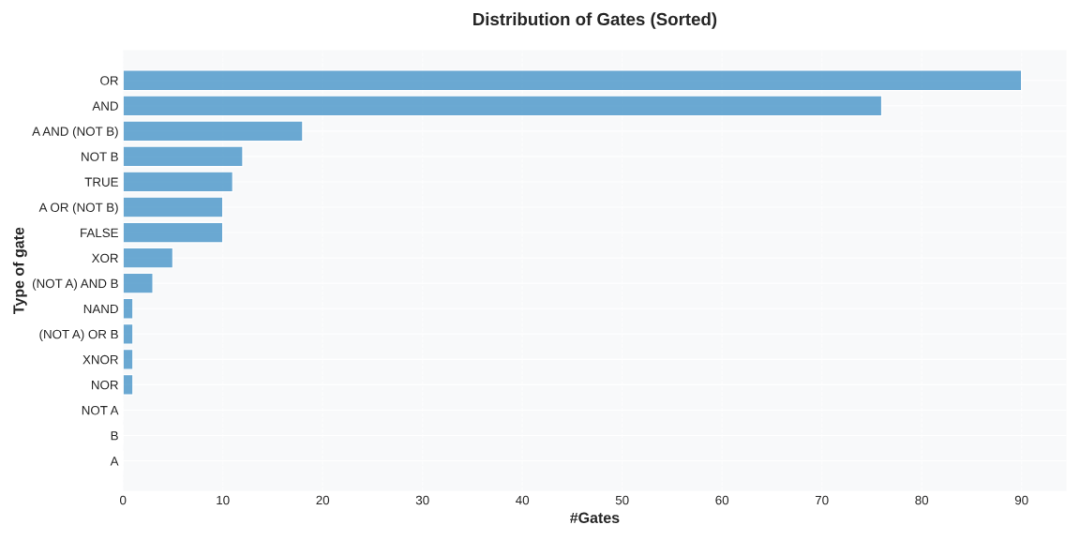Click the 90 tick on the x-axis
1080x540 pixels.
[1021, 500]
